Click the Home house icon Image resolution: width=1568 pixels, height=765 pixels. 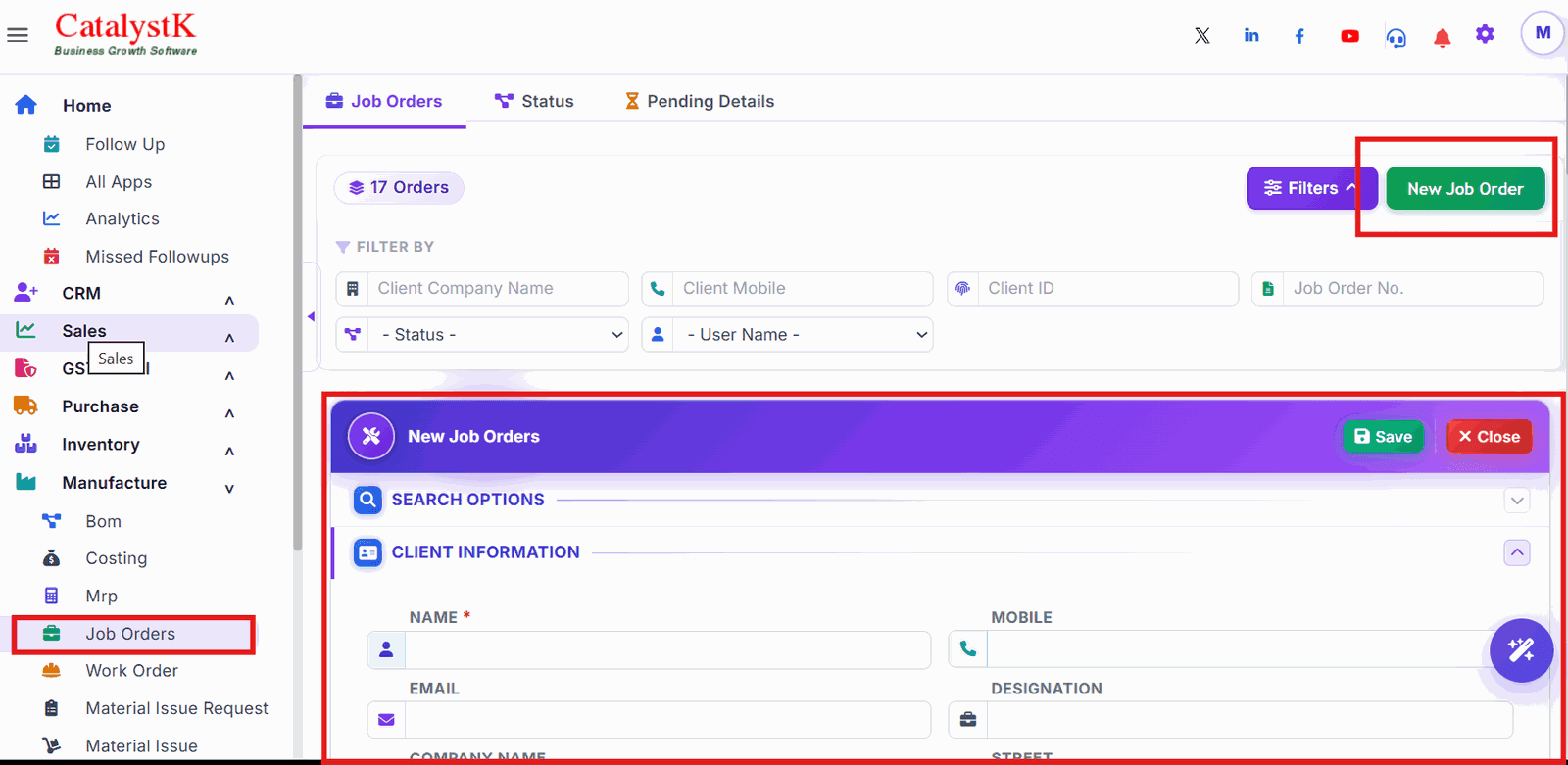point(26,105)
